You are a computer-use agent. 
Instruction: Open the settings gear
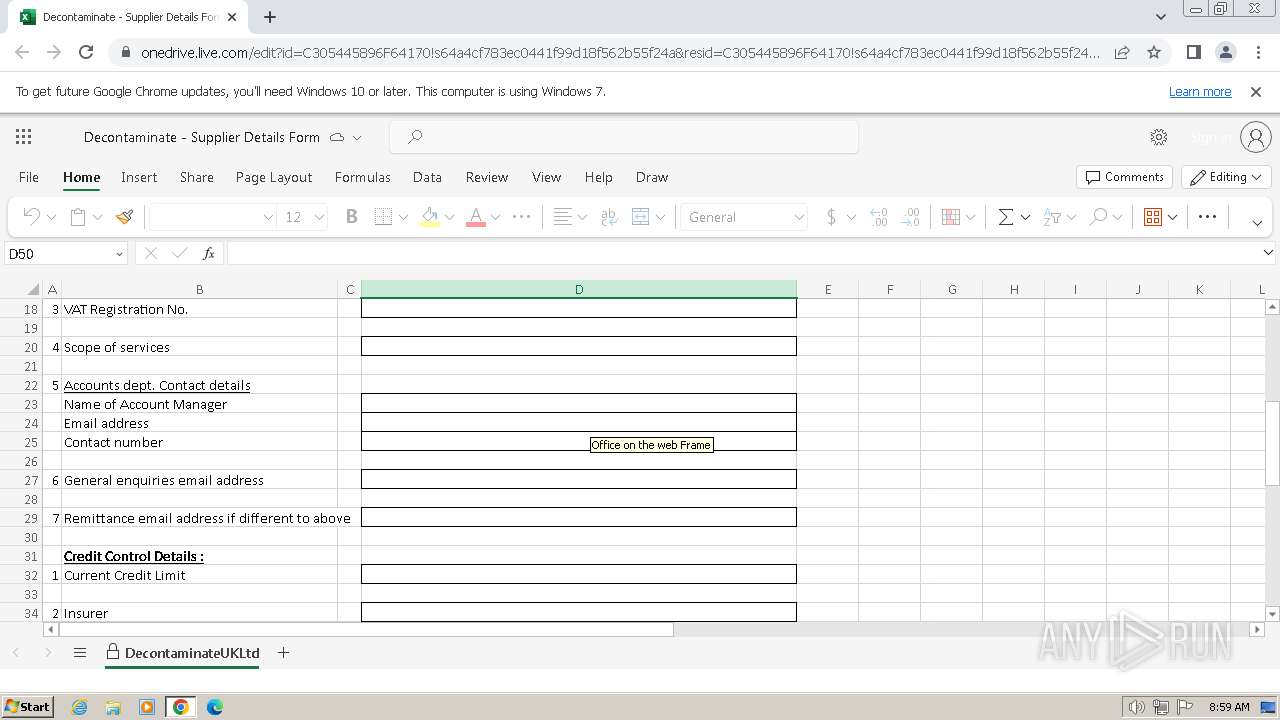point(1159,137)
